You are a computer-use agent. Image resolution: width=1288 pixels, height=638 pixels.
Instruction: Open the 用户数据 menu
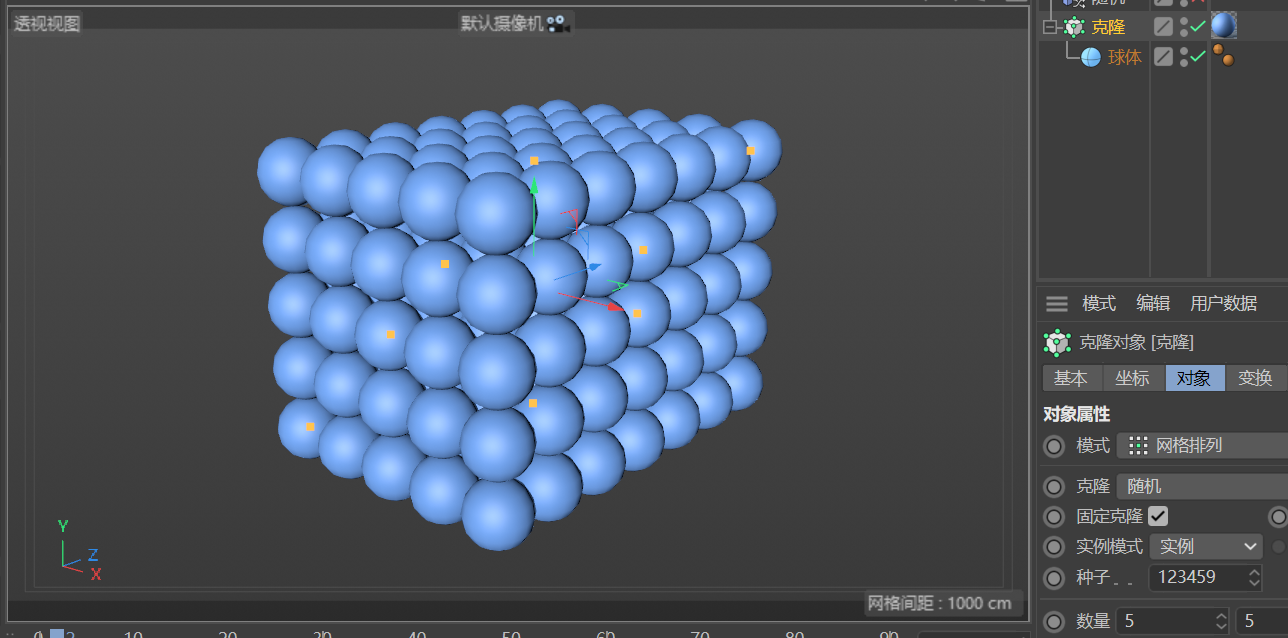pyautogui.click(x=1224, y=303)
